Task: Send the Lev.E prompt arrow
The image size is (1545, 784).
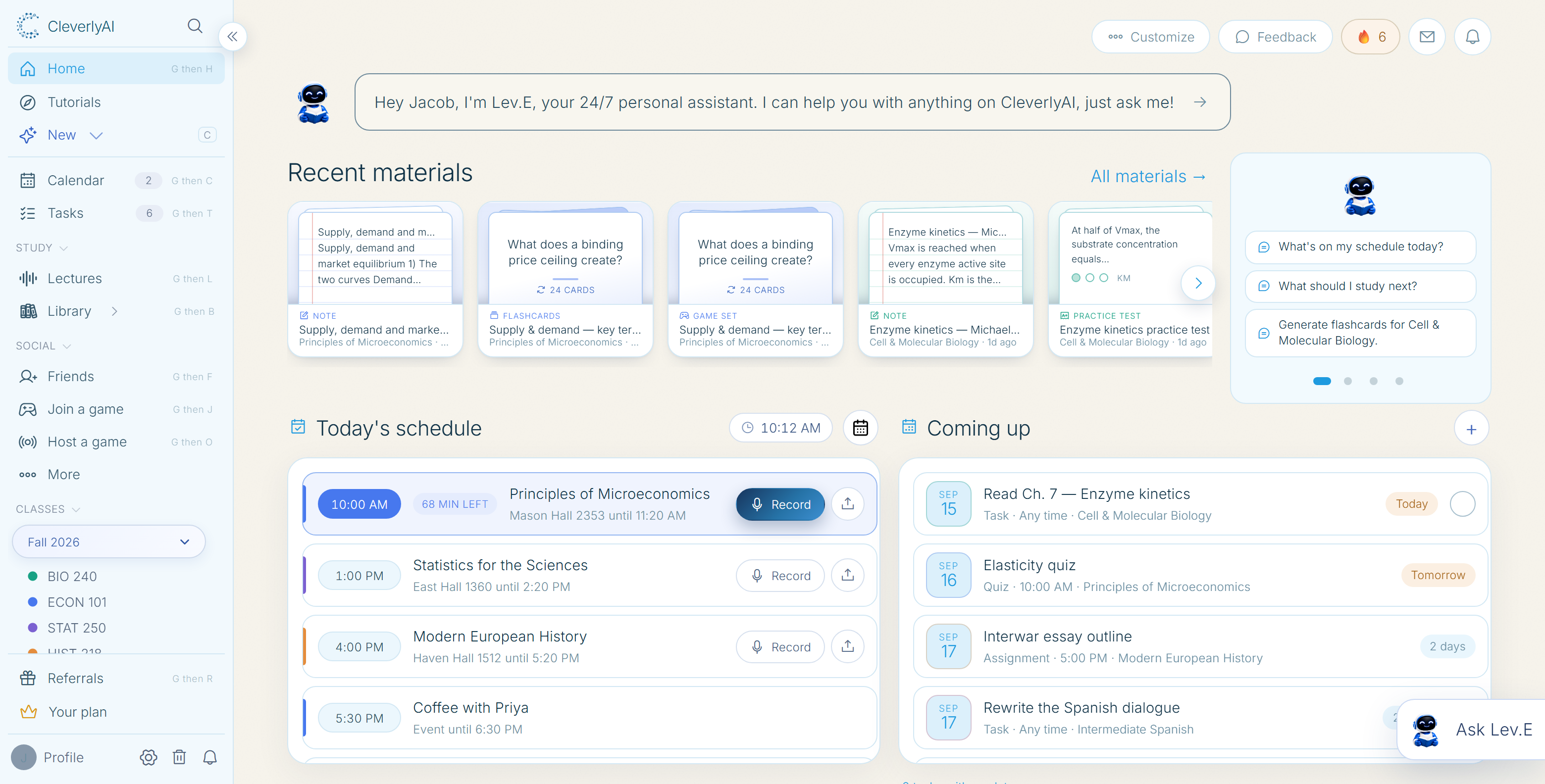Action: click(1199, 102)
